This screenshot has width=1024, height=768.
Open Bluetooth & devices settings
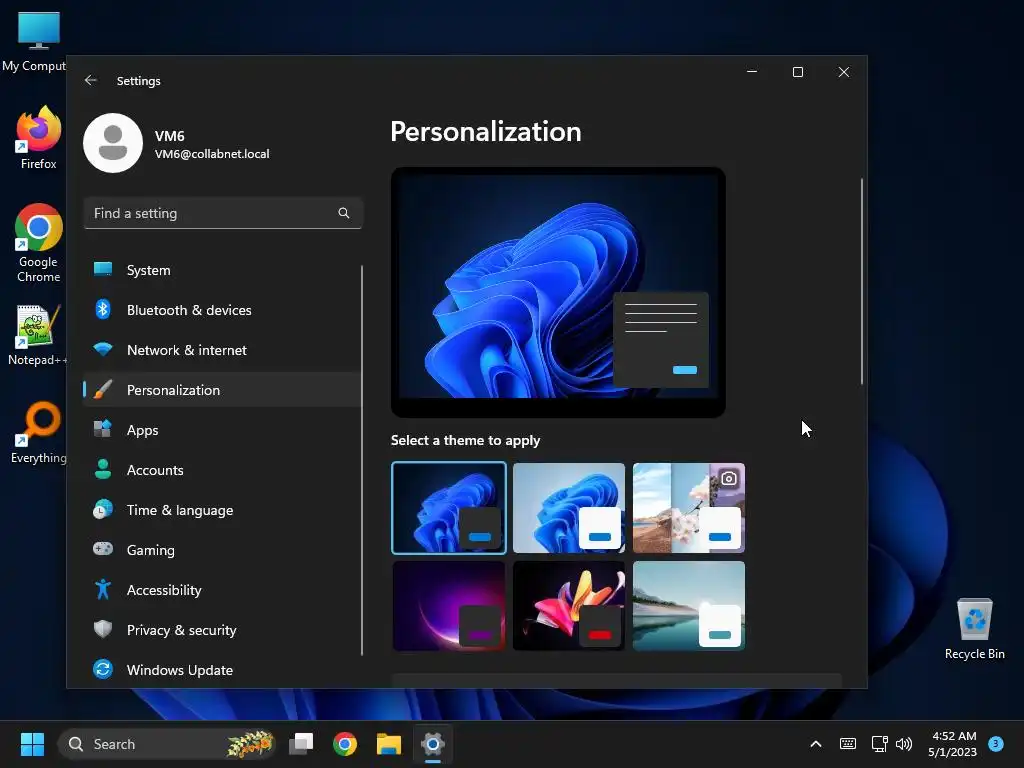(x=222, y=310)
